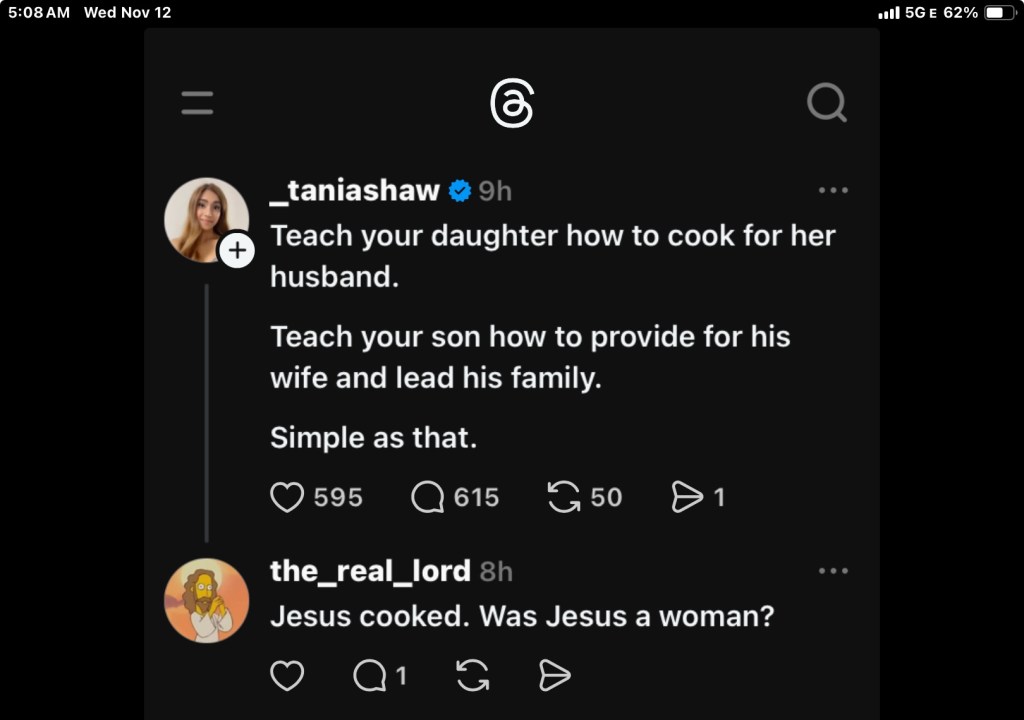Open the the_real_lord profile username
The width and height of the screenshot is (1024, 720).
click(370, 571)
